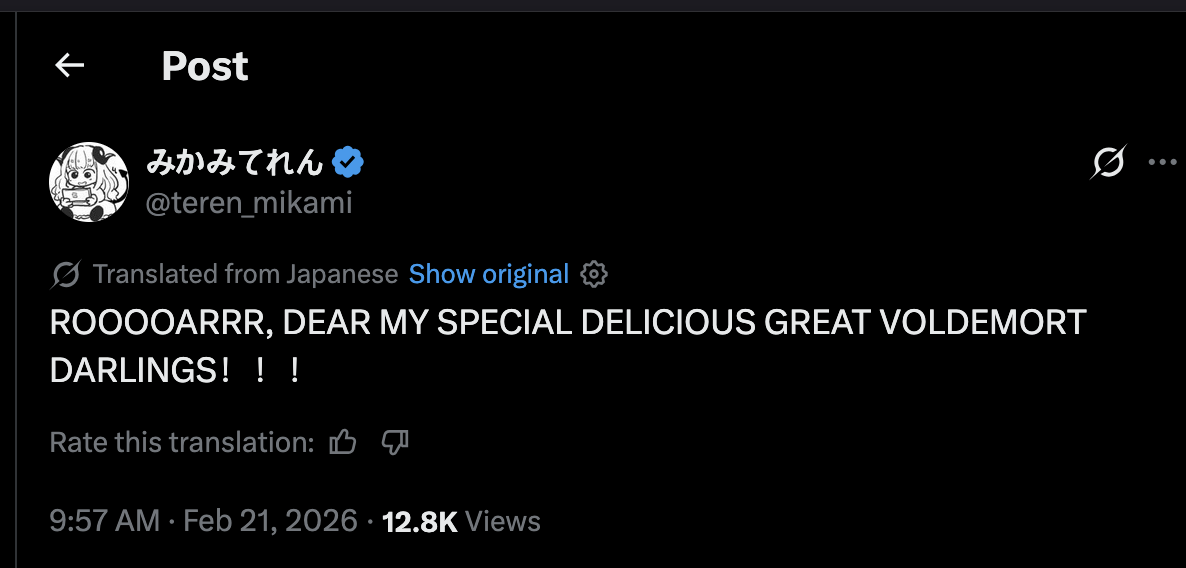Click the Rate this translation label
The height and width of the screenshot is (568, 1186).
click(182, 442)
